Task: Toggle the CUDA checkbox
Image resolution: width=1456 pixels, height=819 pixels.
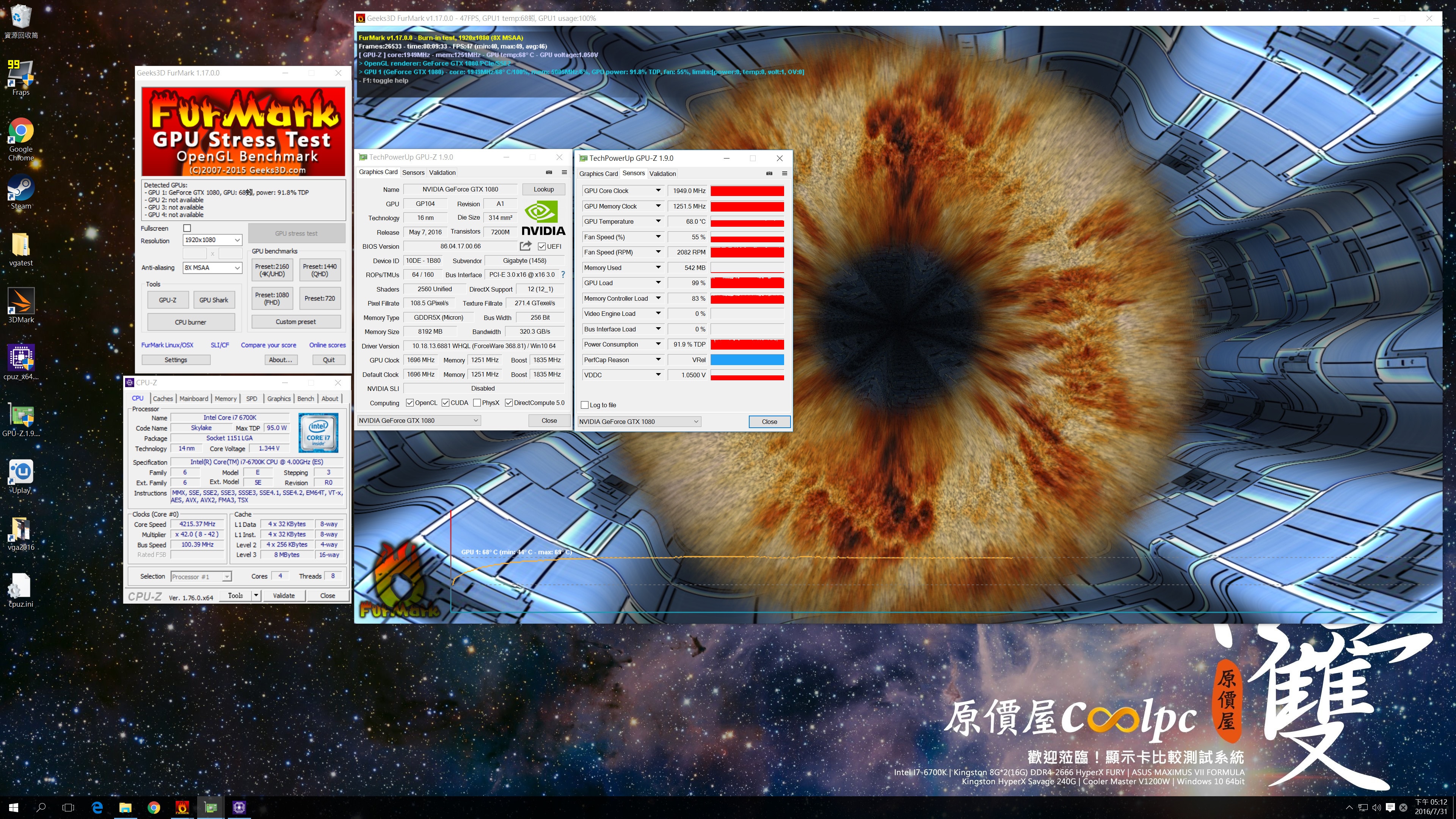Action: pos(446,403)
